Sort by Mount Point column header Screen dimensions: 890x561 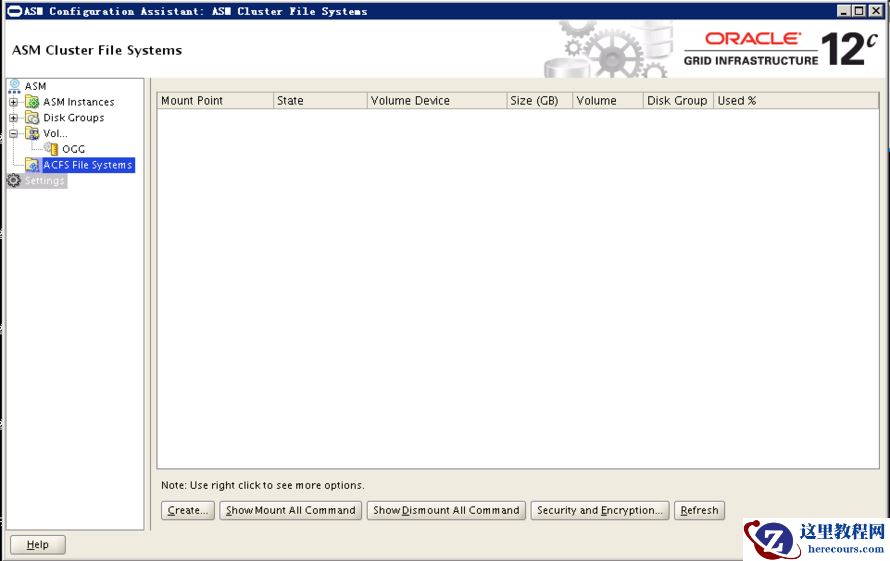(215, 101)
